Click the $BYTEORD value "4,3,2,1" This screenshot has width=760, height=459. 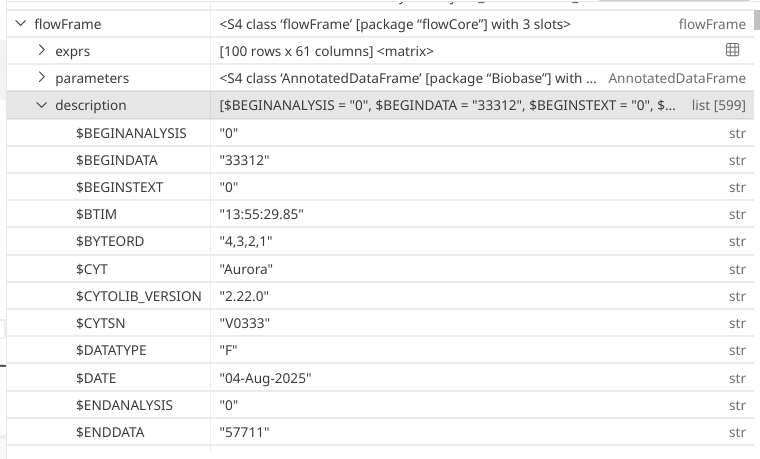coord(246,242)
